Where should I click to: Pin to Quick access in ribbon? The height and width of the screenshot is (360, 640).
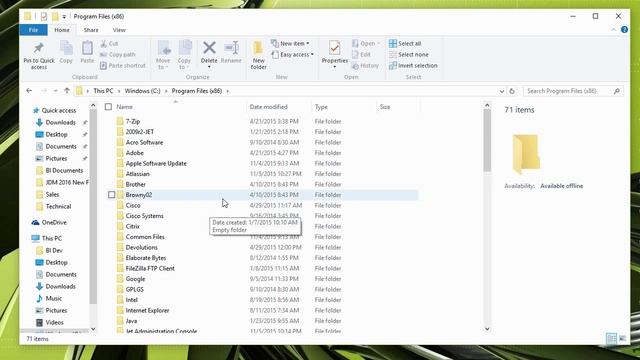pos(39,55)
